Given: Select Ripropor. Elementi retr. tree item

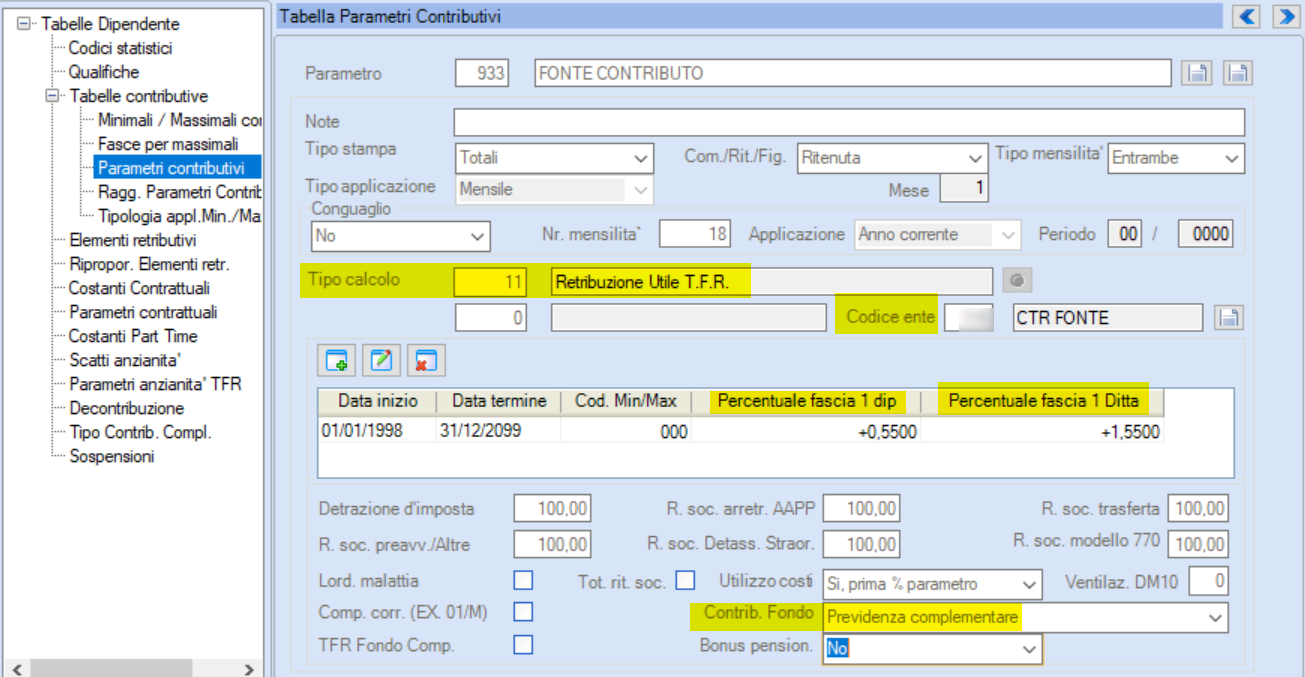Looking at the screenshot, I should (x=149, y=264).
